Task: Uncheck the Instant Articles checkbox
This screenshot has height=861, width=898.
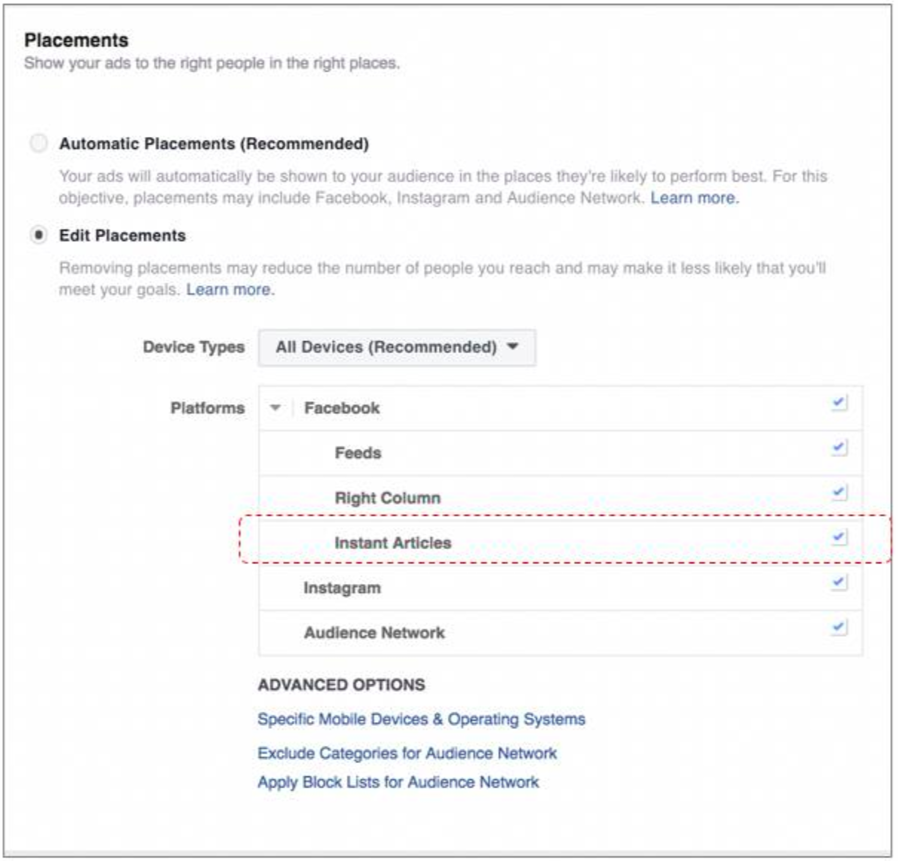Action: 839,537
